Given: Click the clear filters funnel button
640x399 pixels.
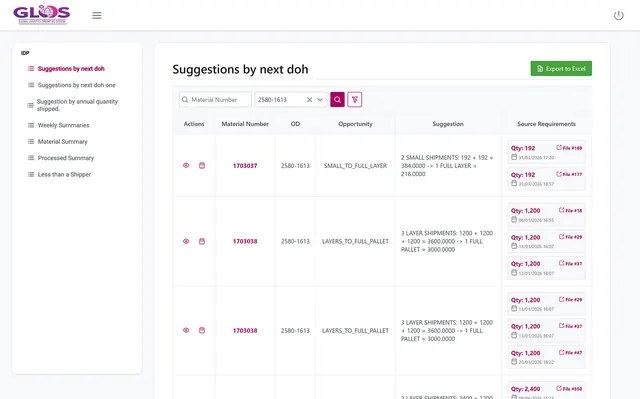Looking at the screenshot, I should point(354,100).
